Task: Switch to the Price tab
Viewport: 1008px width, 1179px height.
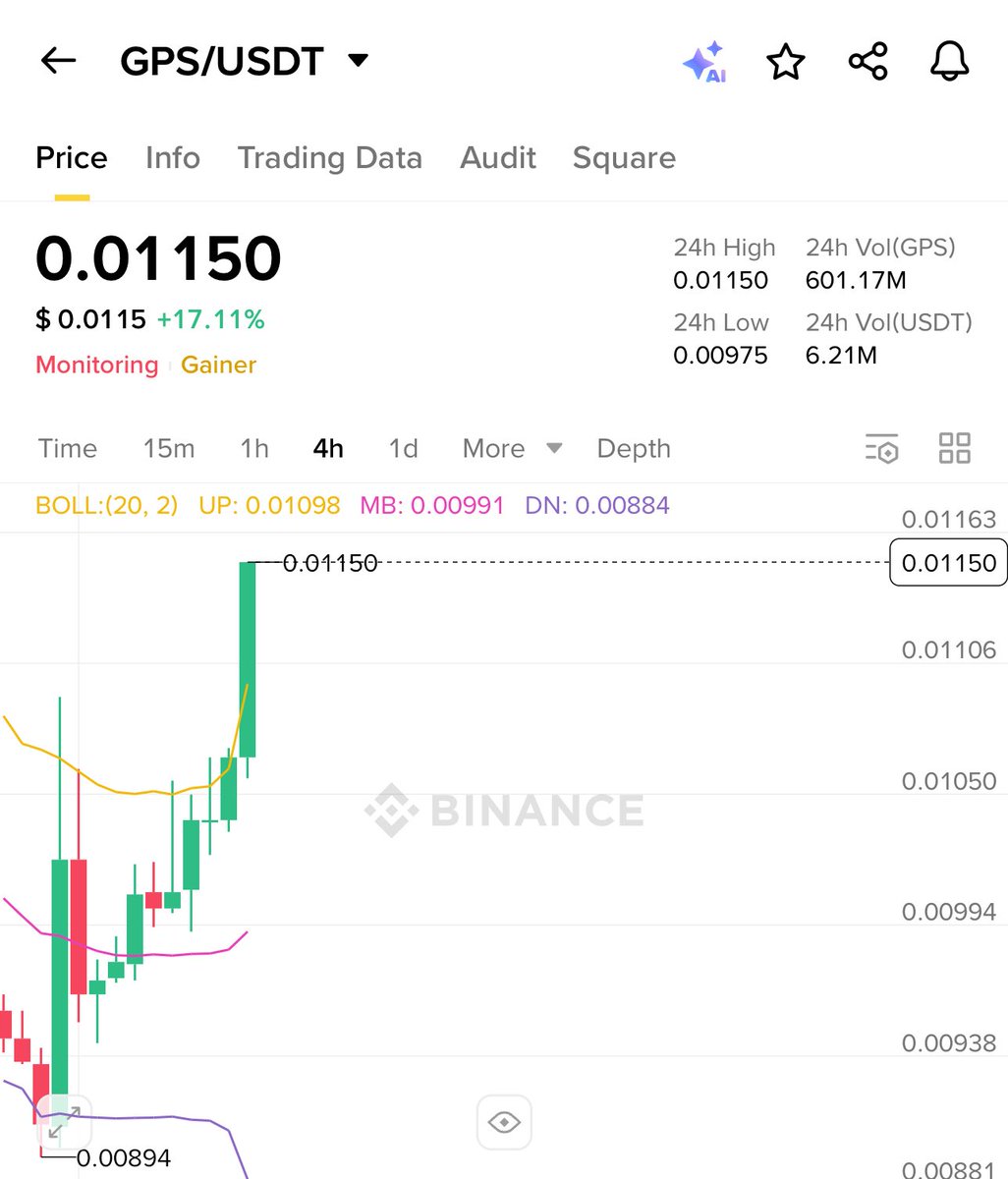Action: pyautogui.click(x=72, y=158)
